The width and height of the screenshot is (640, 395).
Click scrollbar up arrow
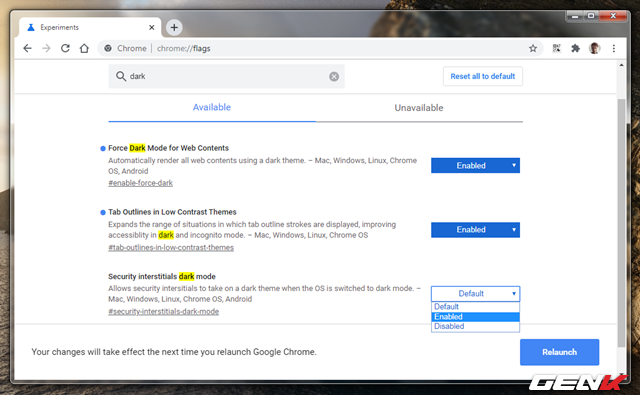point(621,65)
